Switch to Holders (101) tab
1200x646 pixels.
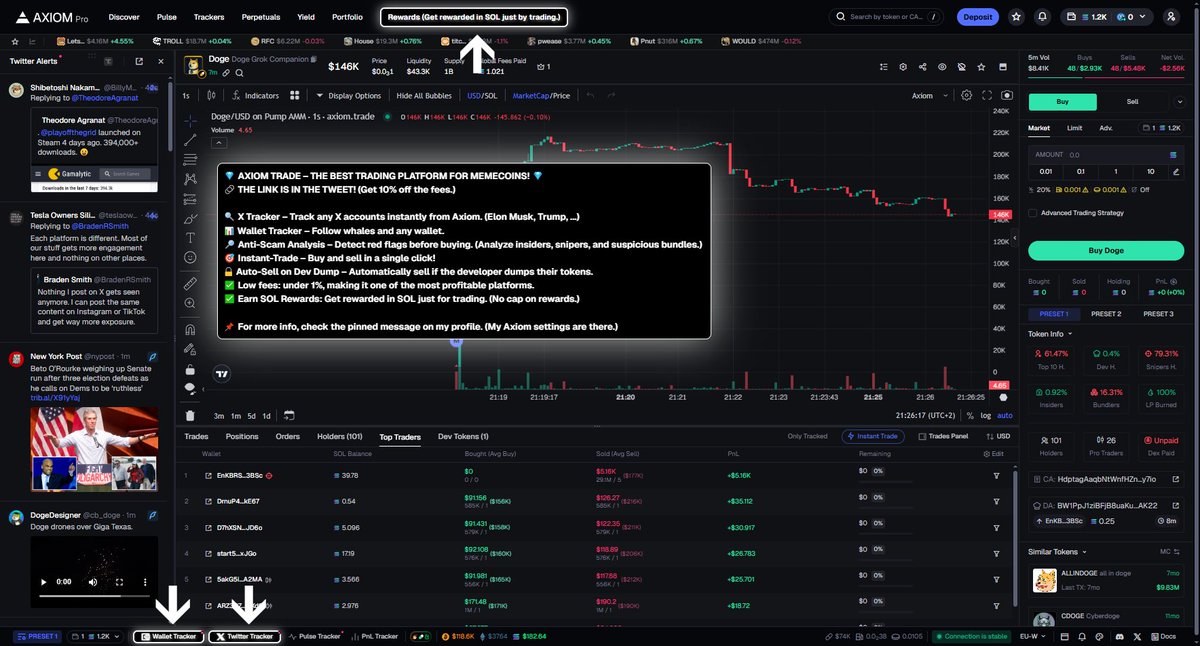(x=339, y=436)
